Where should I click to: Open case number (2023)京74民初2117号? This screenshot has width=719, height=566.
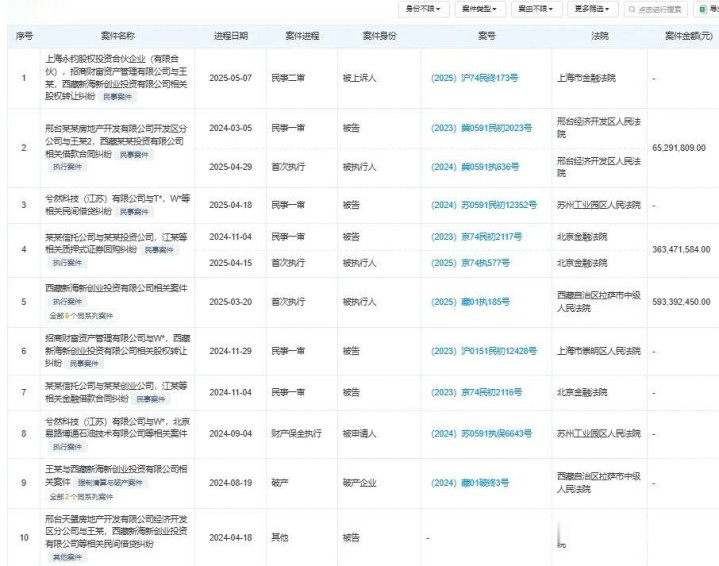(x=476, y=237)
